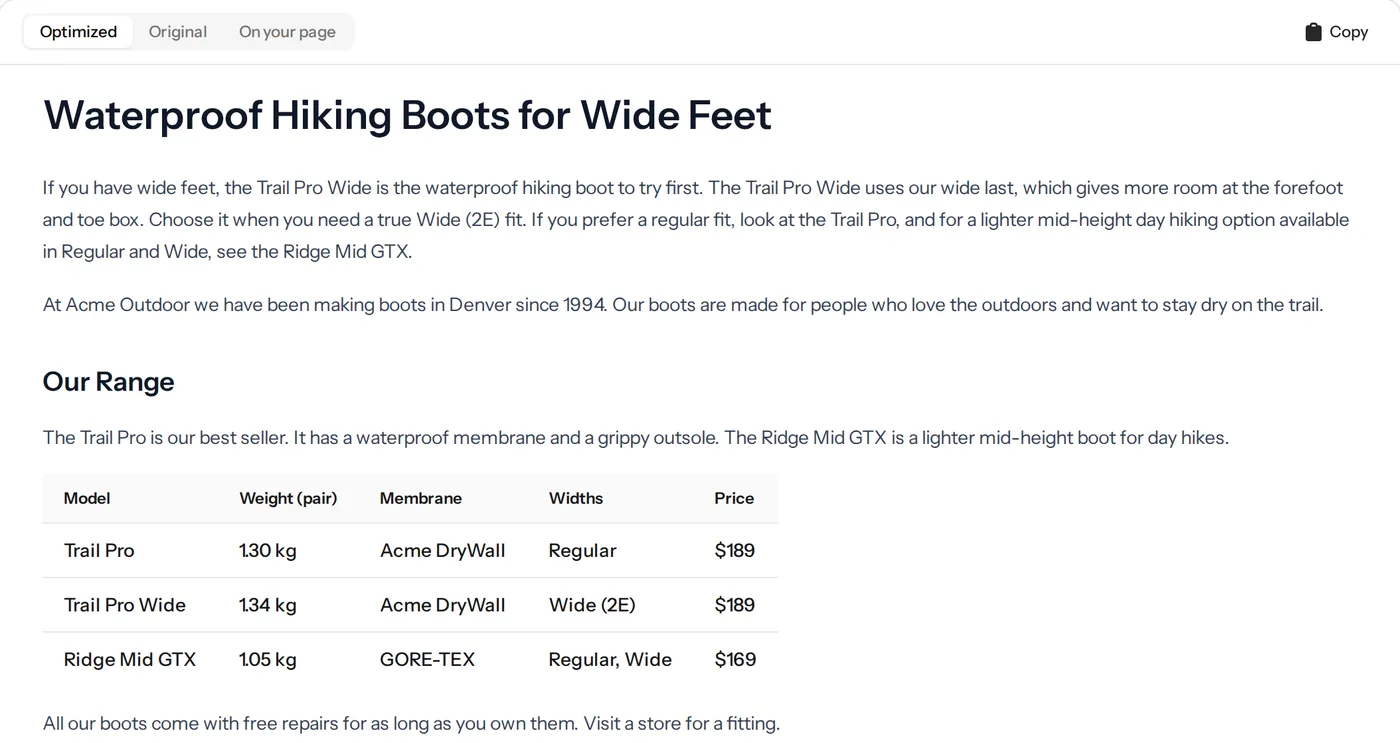Click the $189 price in Trail Pro Wide row

coord(735,605)
